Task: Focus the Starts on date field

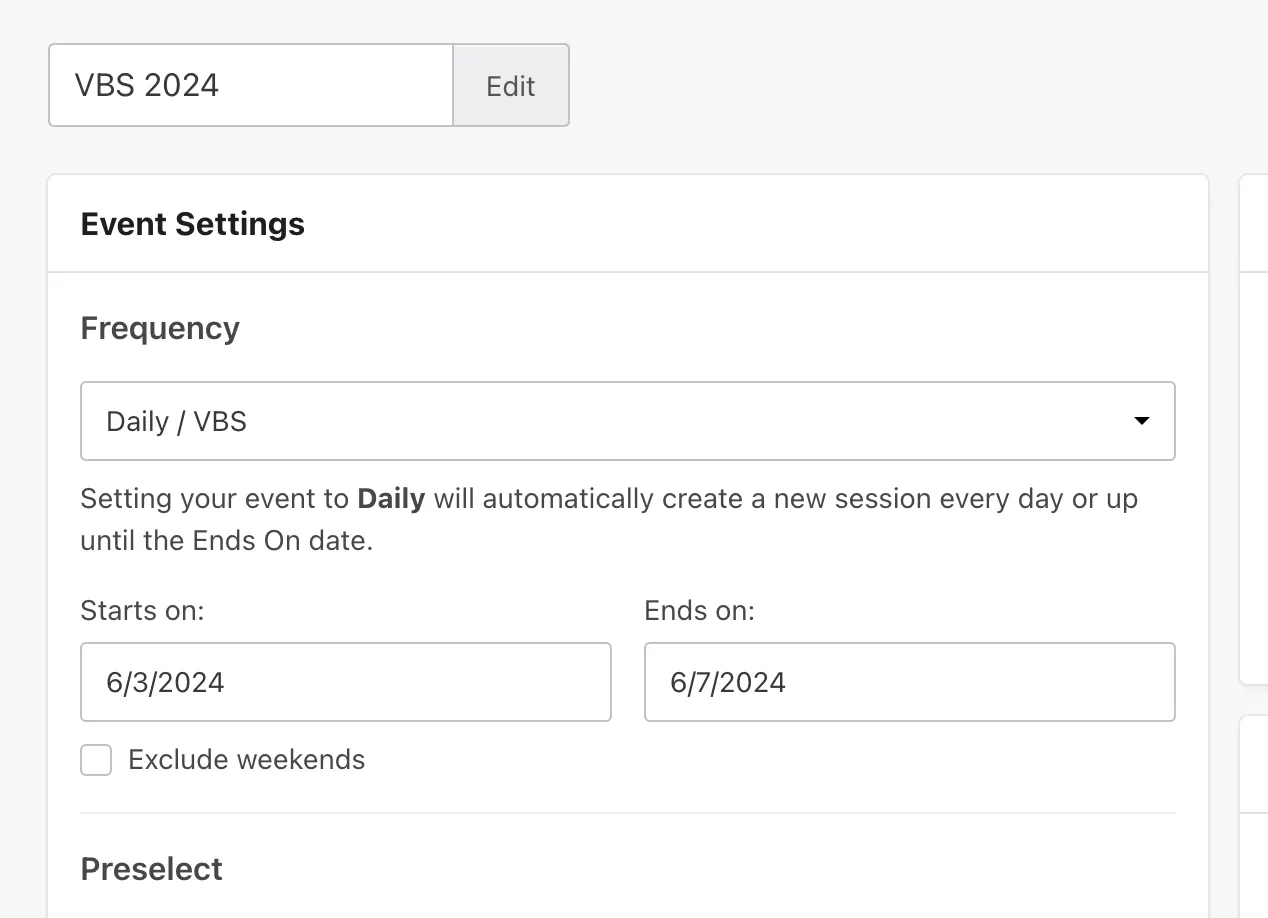Action: click(x=345, y=682)
